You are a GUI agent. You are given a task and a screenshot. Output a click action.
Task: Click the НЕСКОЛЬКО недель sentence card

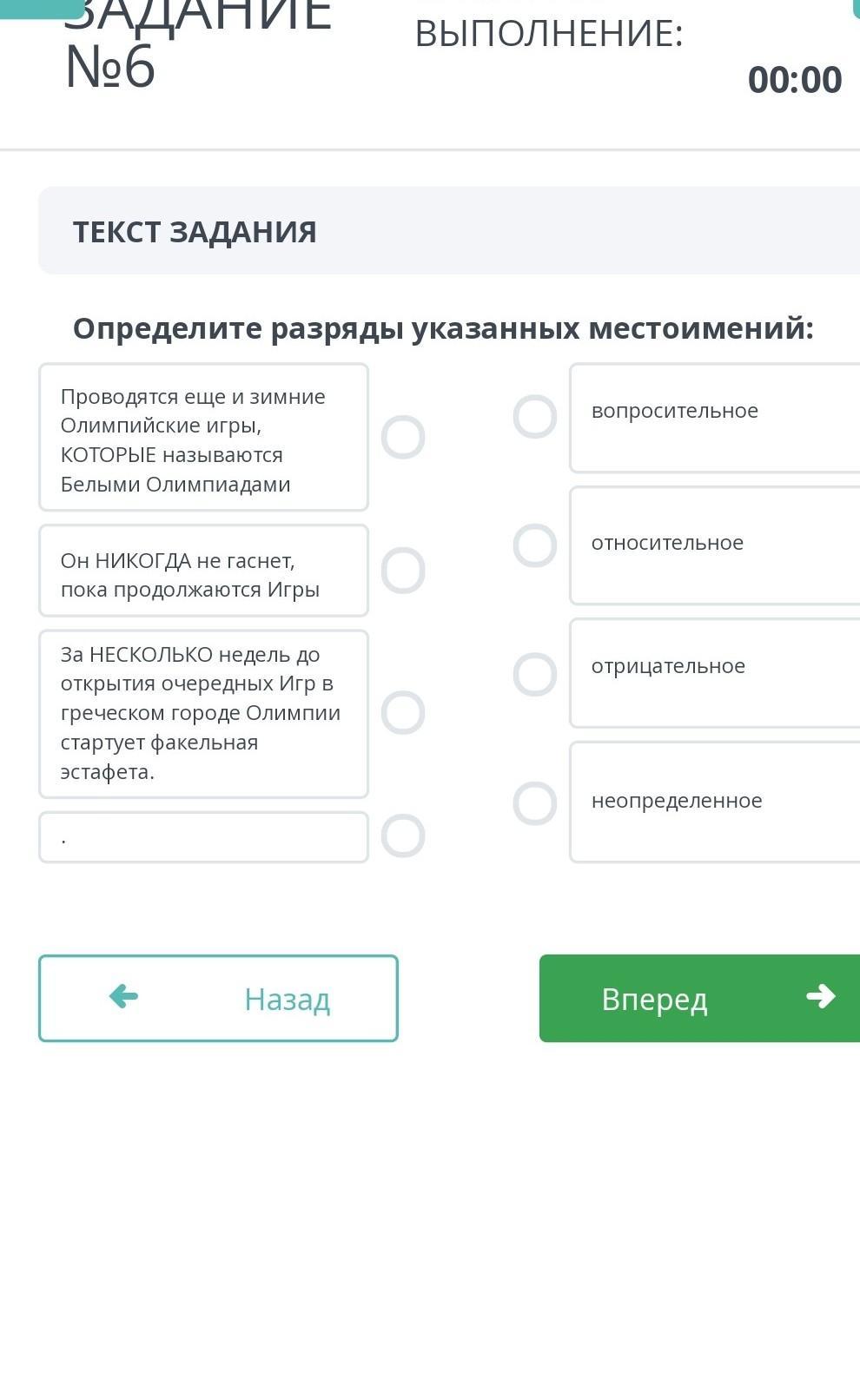[x=203, y=714]
